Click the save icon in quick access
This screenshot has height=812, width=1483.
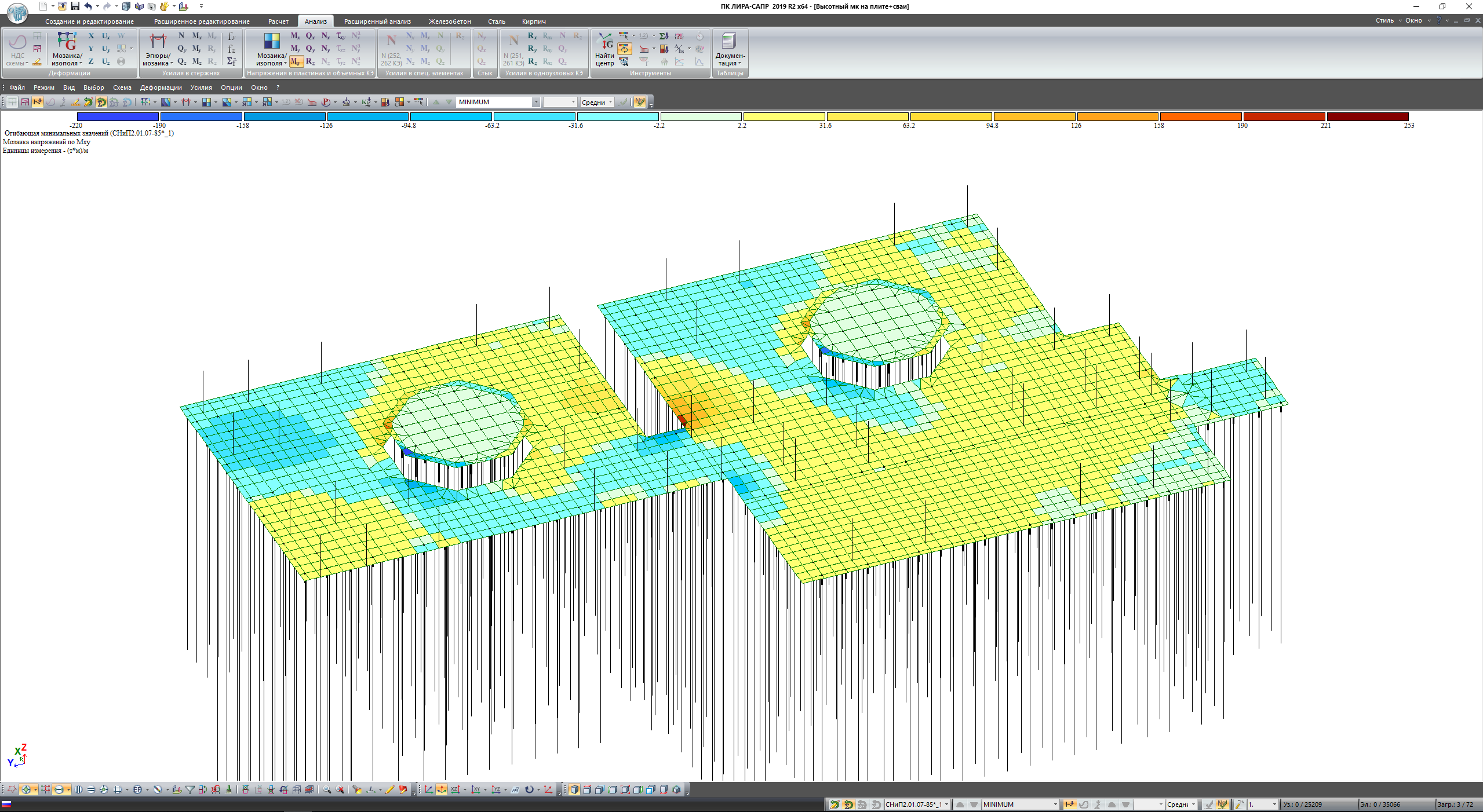[x=75, y=6]
